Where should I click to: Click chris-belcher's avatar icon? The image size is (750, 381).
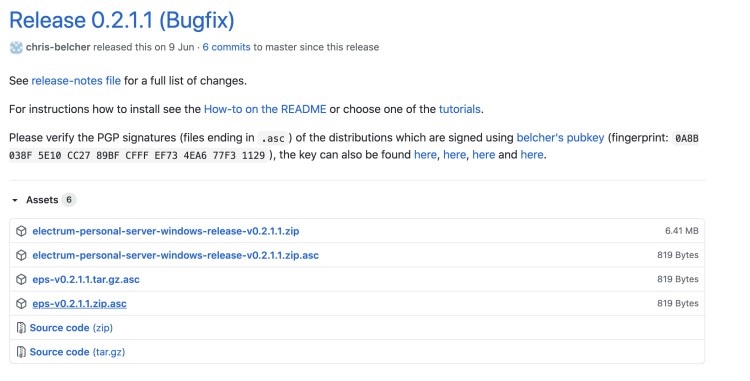tap(16, 47)
